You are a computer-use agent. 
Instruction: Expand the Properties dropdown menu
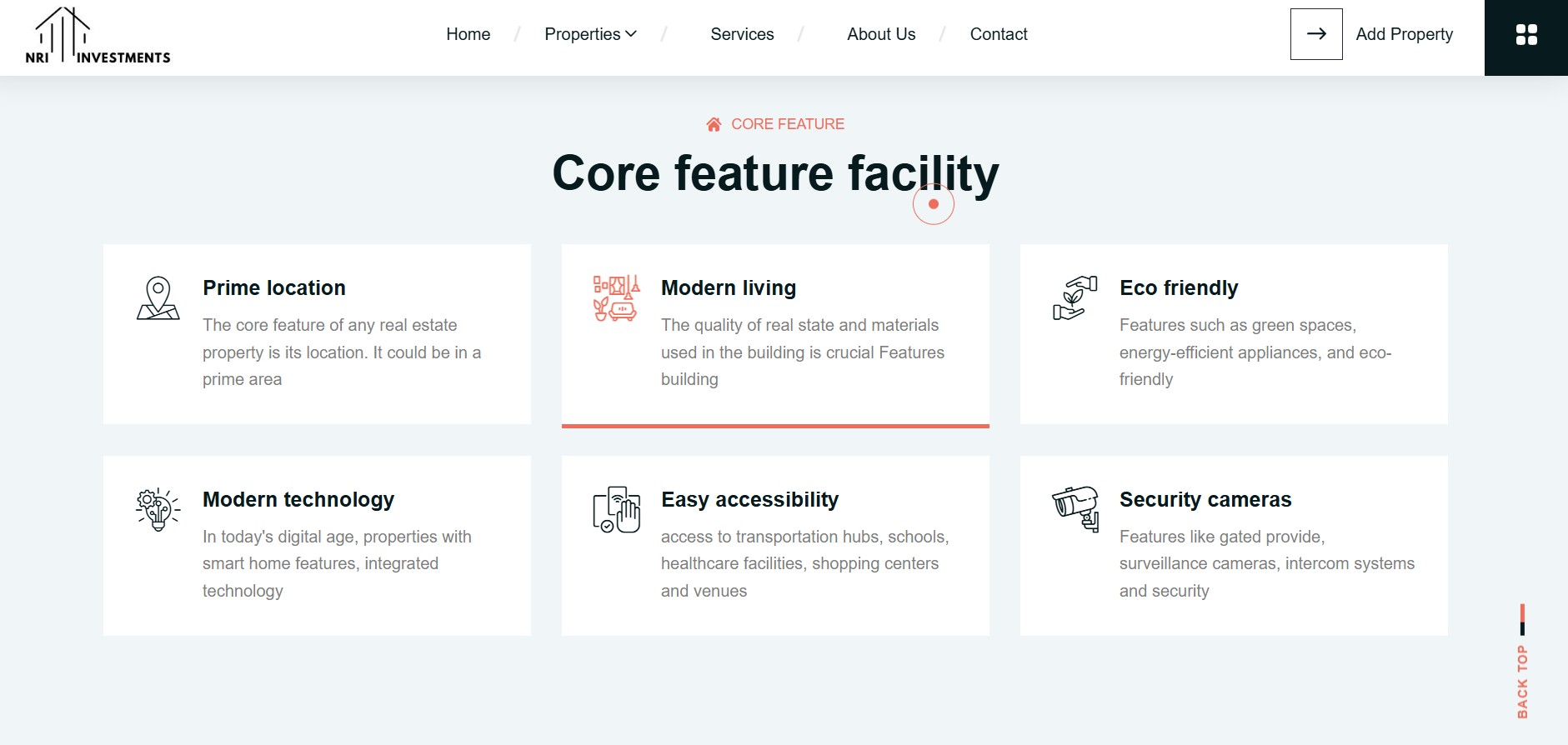tap(590, 34)
